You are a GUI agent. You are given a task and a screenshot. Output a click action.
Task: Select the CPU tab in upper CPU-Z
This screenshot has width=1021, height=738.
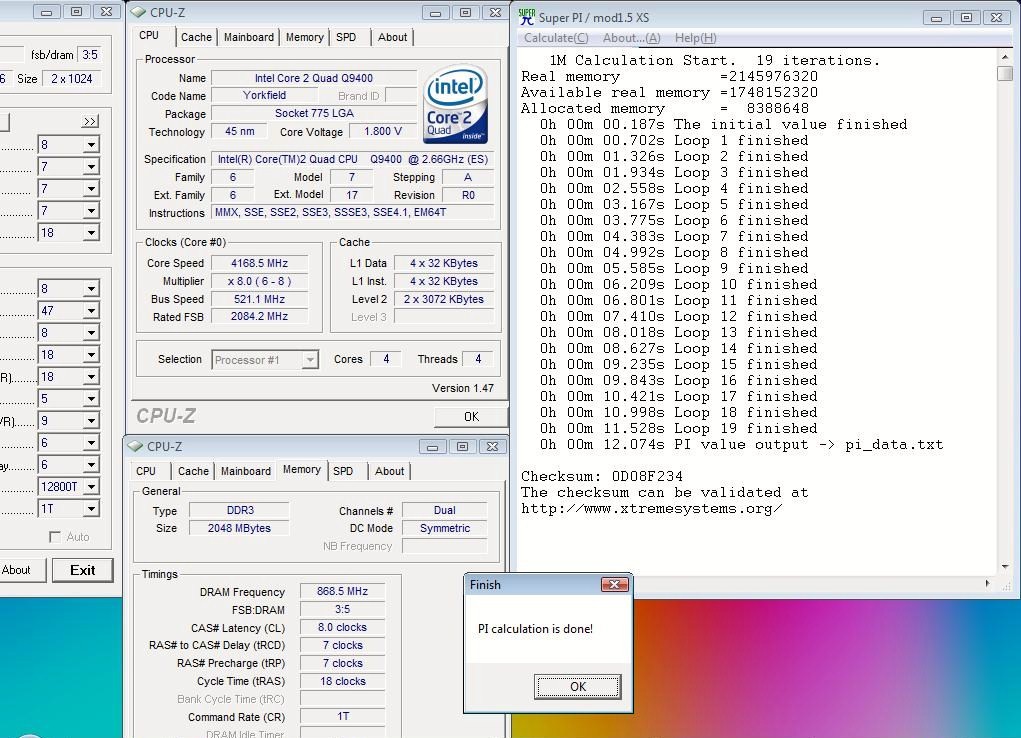[149, 36]
